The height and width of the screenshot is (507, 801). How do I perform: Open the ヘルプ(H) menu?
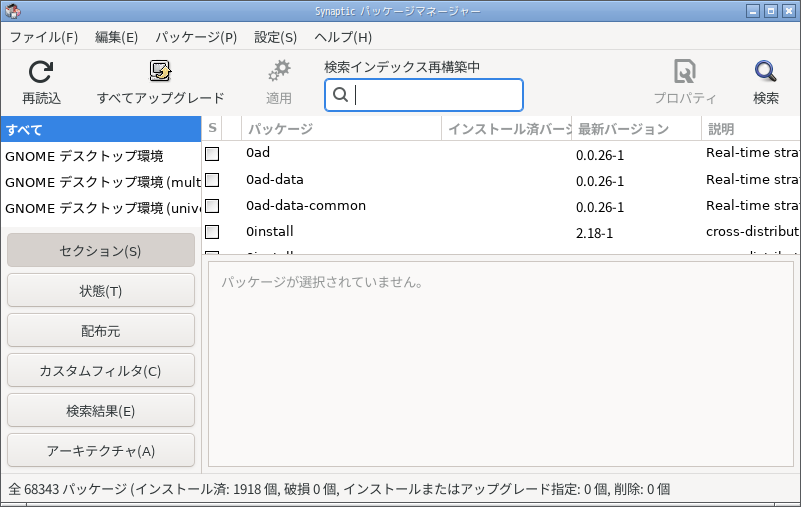[x=343, y=37]
